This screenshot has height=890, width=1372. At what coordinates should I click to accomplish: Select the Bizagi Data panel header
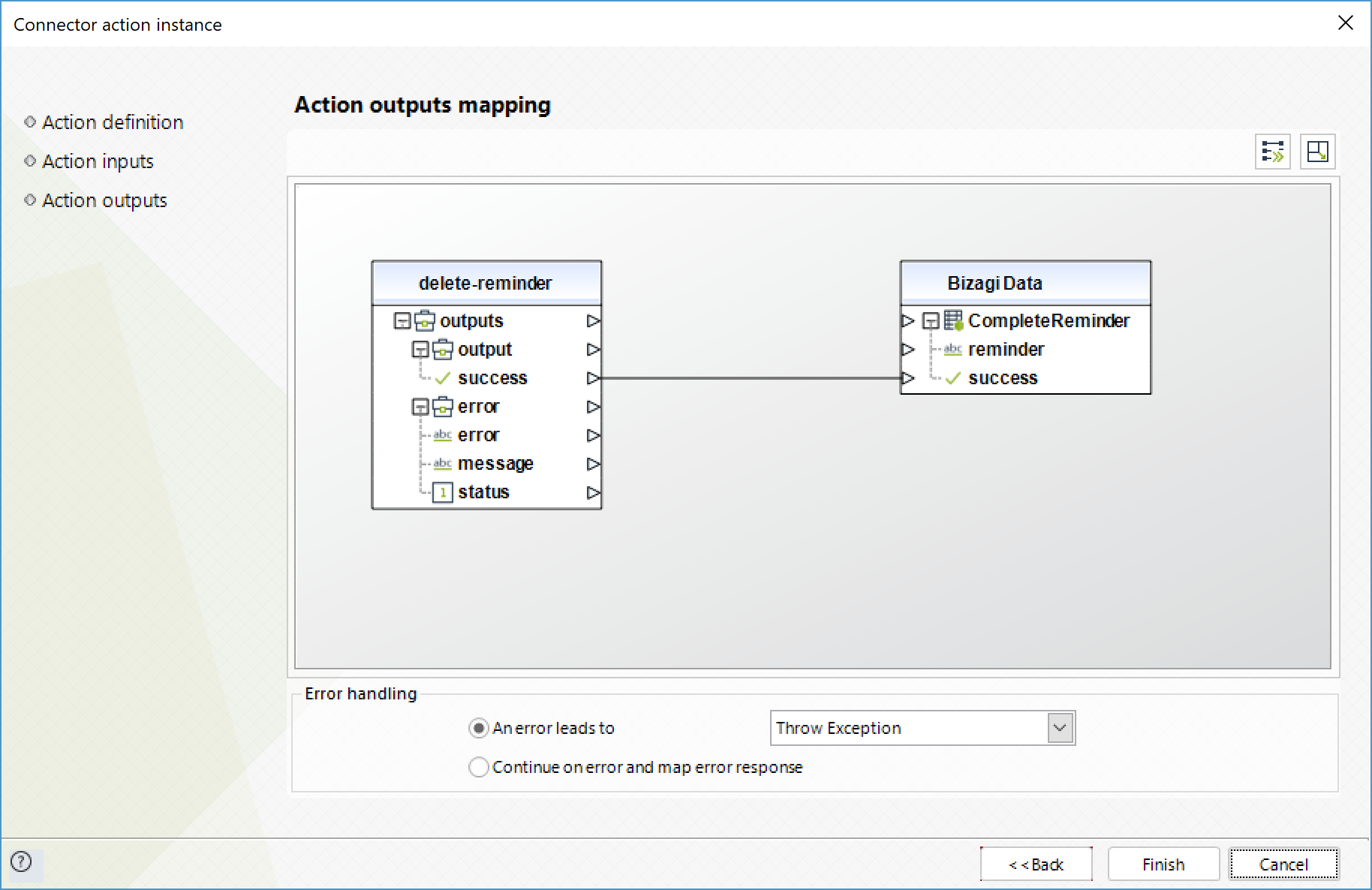(x=1025, y=283)
